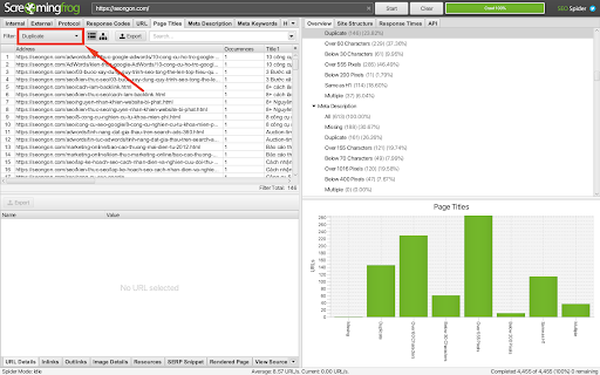Screen dimensions: 600x375
Task: Open the search box dropdown arrow
Action: click(292, 36)
